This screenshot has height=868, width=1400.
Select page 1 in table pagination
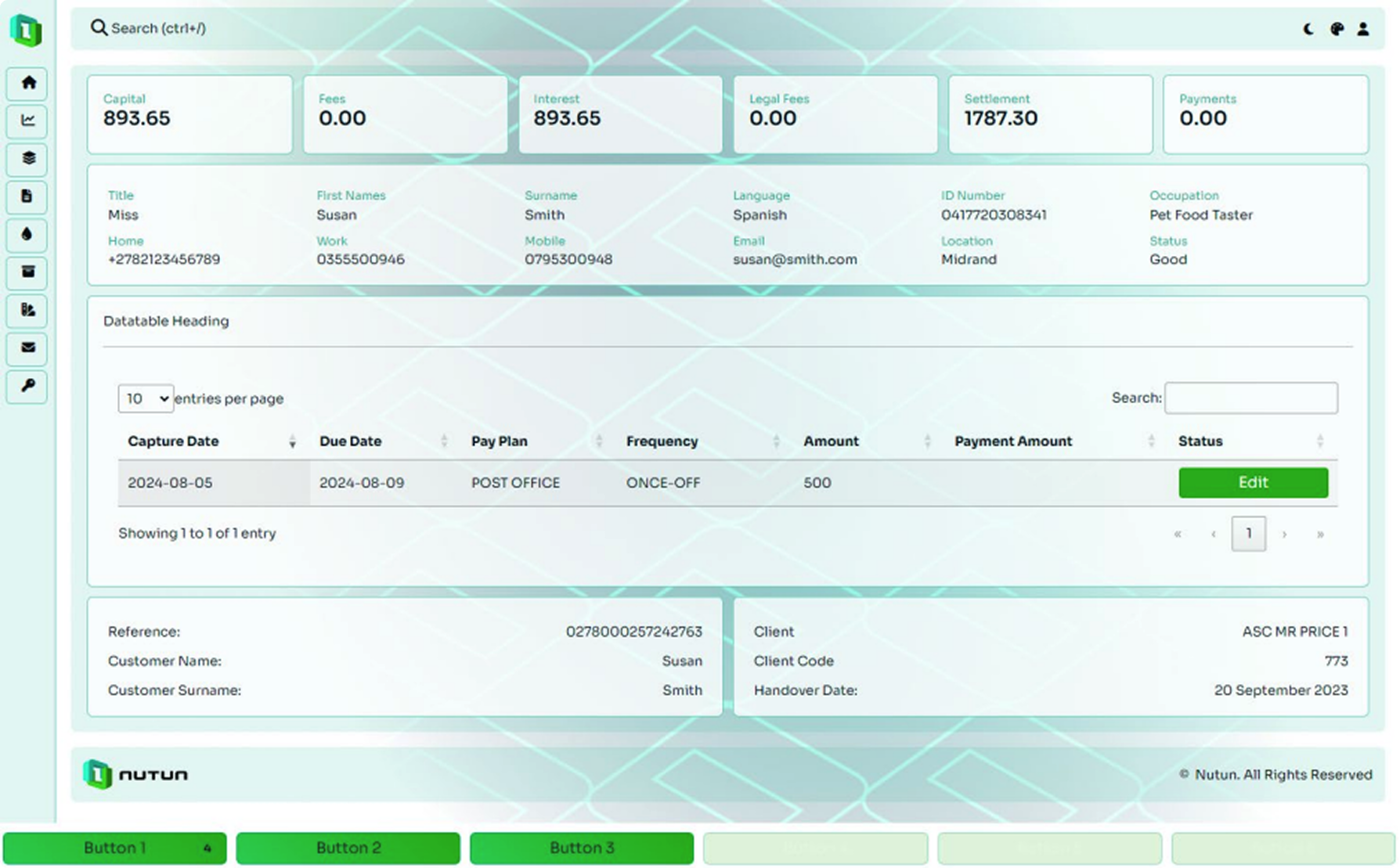[1248, 534]
